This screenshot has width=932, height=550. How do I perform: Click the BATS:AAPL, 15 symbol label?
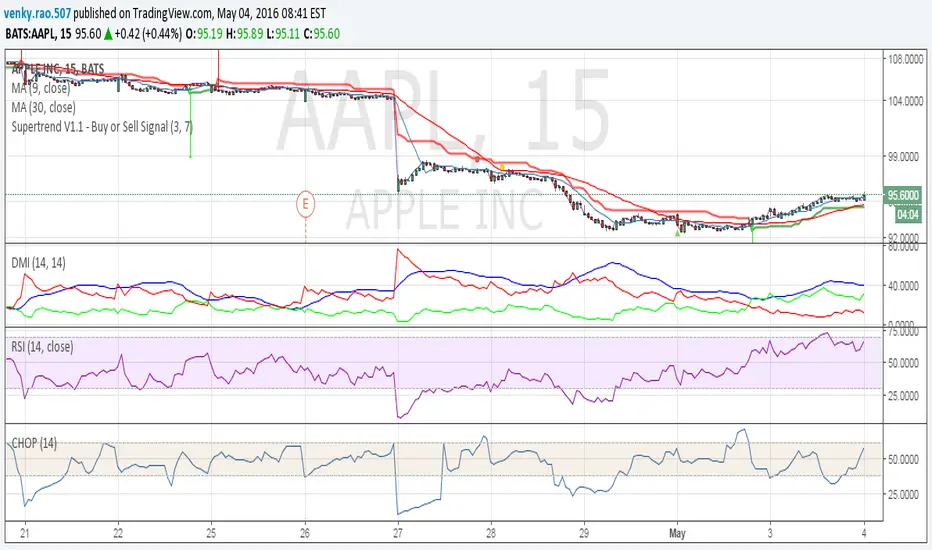click(38, 34)
